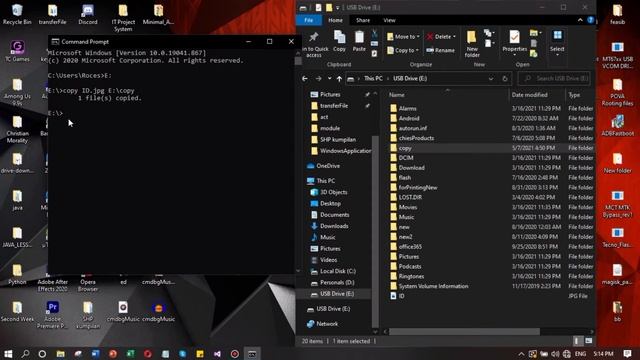The width and height of the screenshot is (640, 360).
Task: Click the Cut scissors icon
Action: pos(374,34)
